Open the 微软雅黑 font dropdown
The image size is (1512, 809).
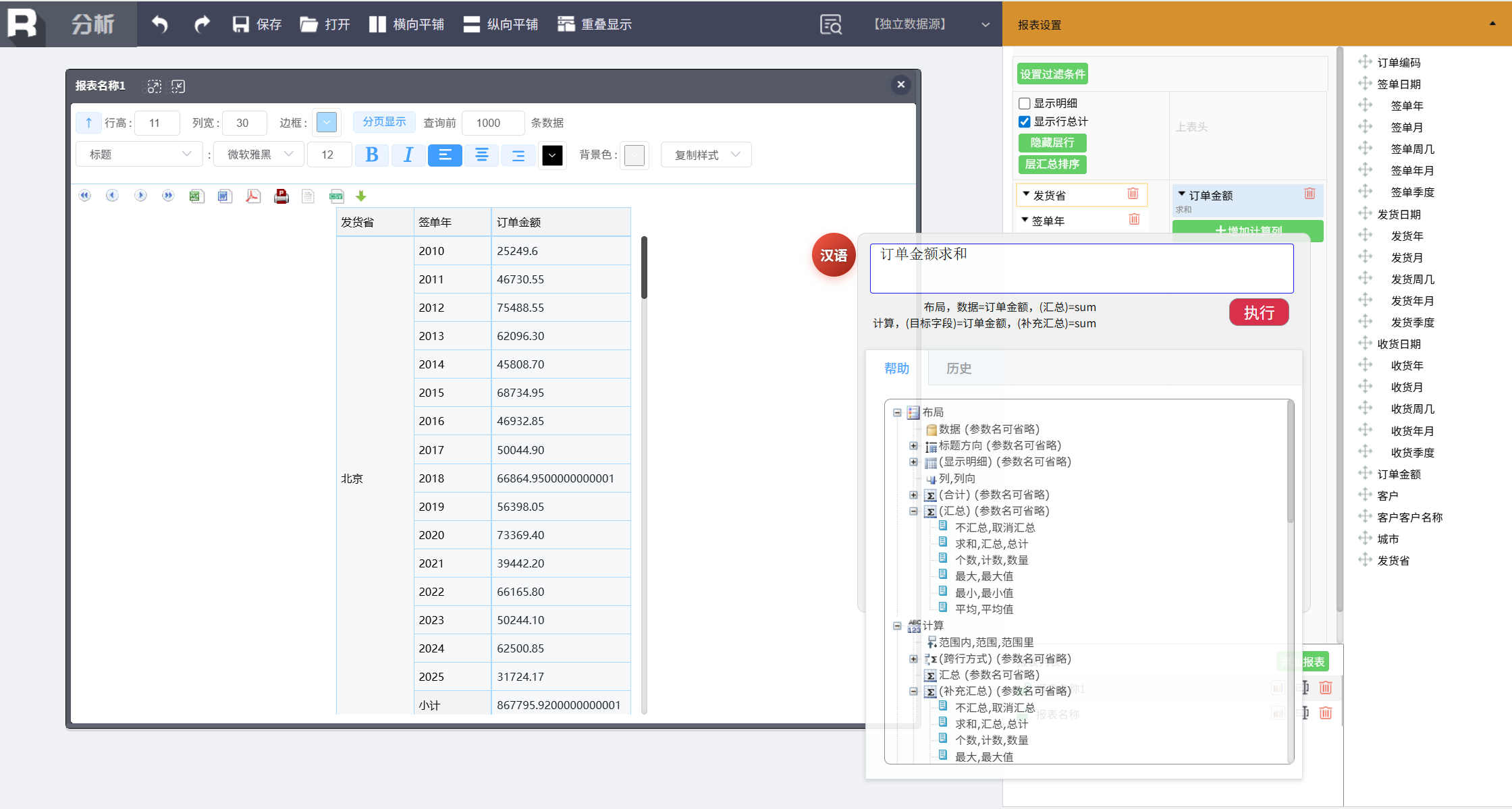pos(260,155)
